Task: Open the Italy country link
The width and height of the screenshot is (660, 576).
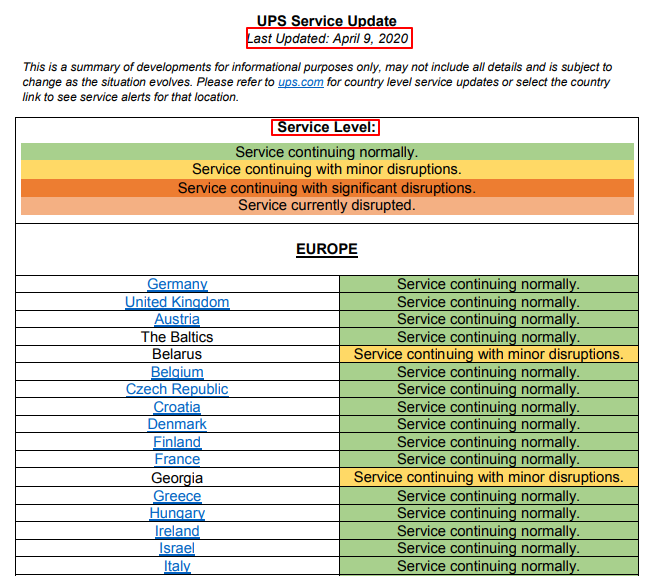Action: coord(177,566)
